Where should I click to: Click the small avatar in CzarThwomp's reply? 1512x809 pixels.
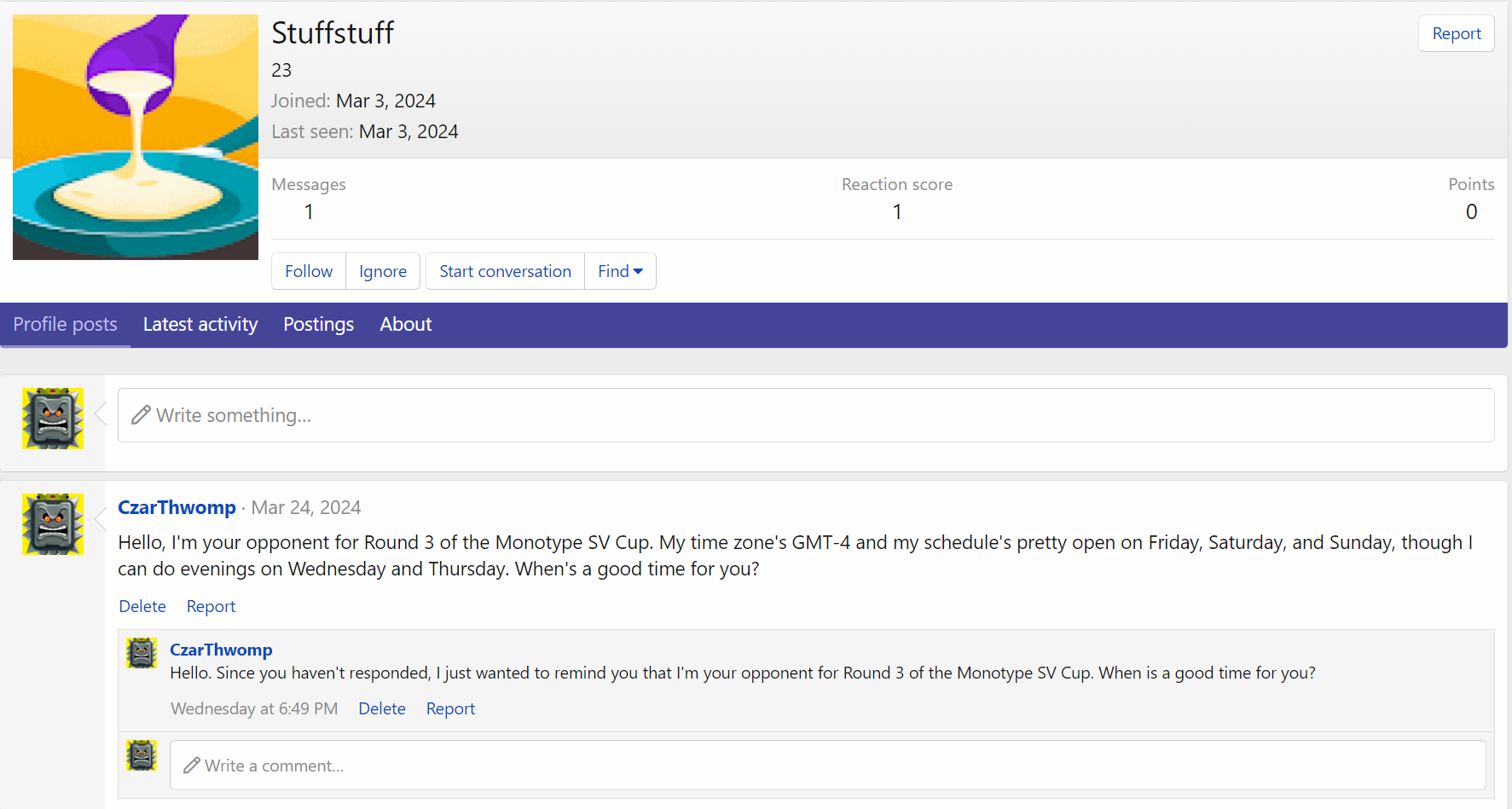[x=142, y=653]
